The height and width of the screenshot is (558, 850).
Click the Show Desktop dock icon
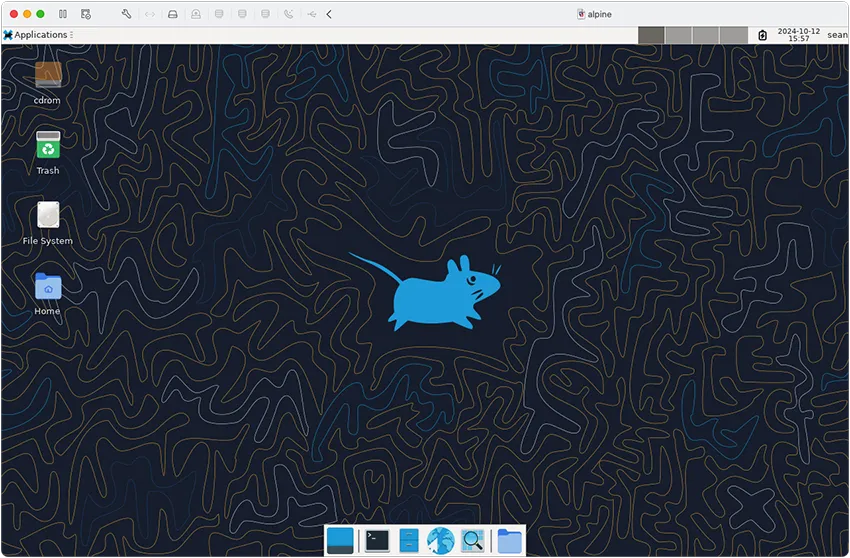coord(340,541)
